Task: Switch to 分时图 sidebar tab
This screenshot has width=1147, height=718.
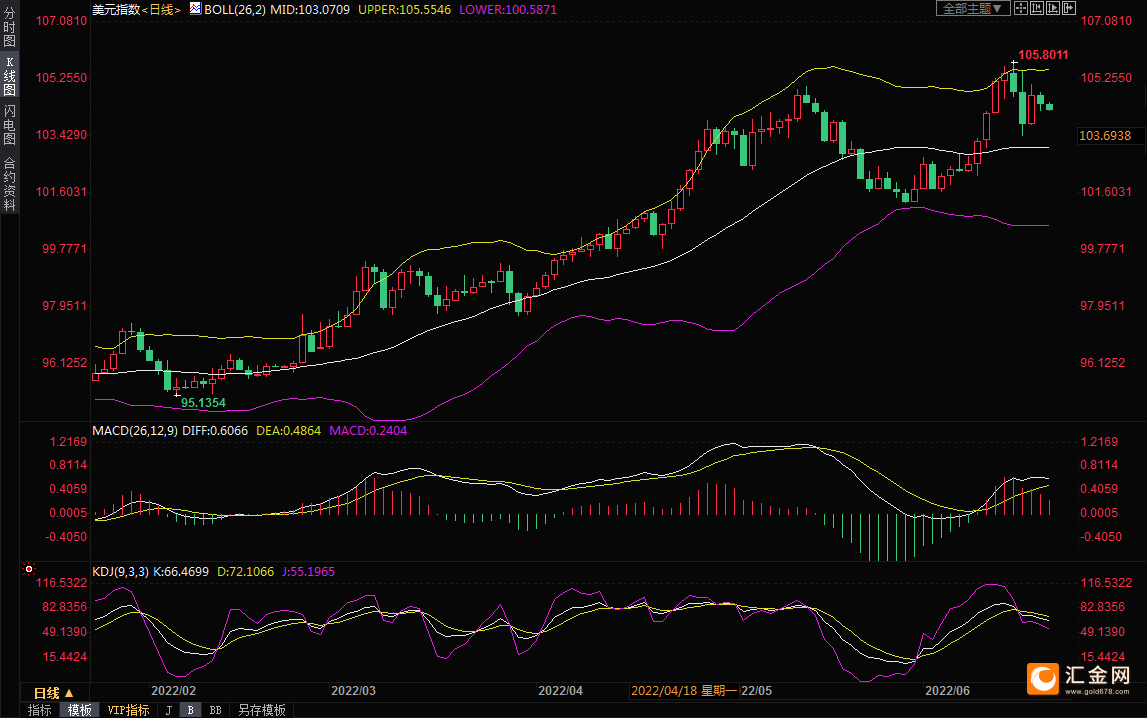Action: (10, 27)
